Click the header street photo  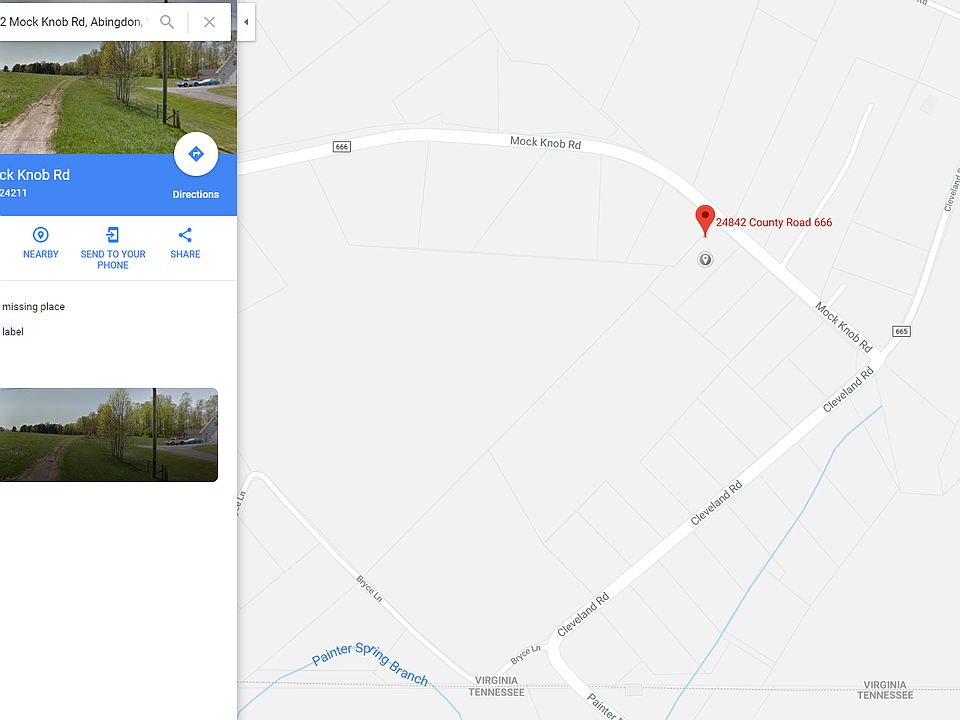[x=118, y=97]
